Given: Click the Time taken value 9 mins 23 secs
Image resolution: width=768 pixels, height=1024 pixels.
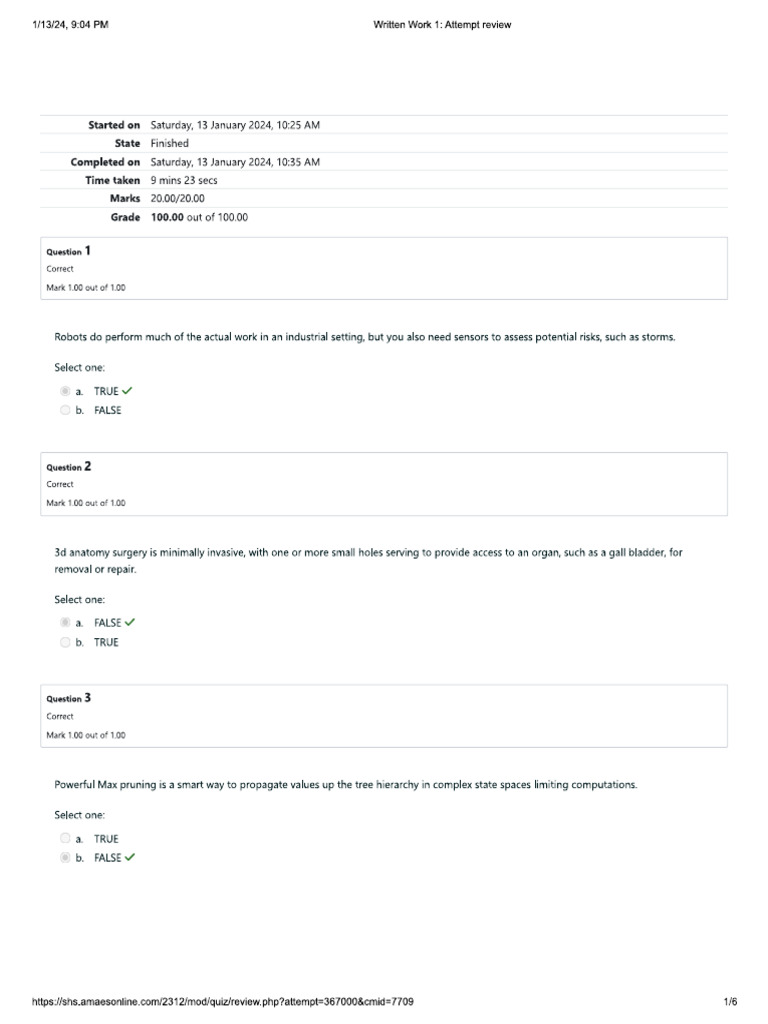Looking at the screenshot, I should pyautogui.click(x=184, y=180).
